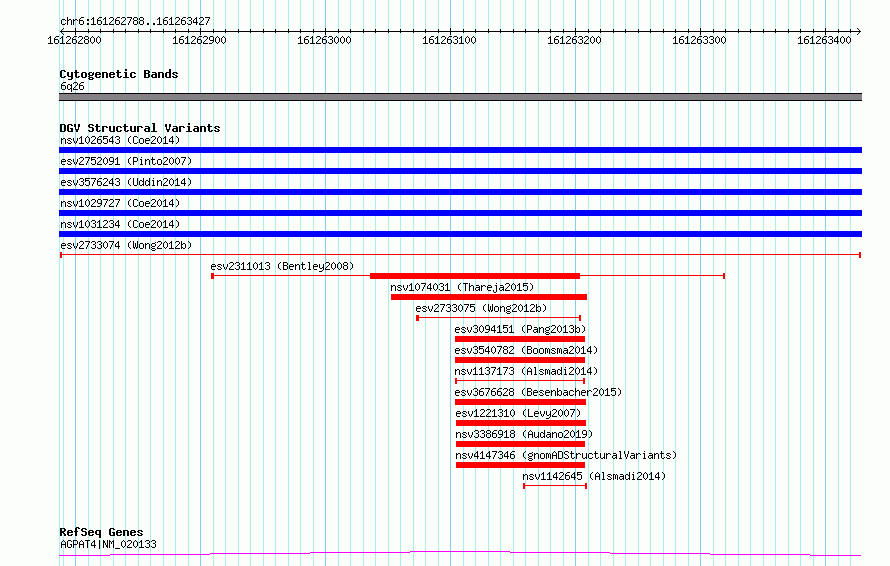Open the esv2311013 (Bentley2008) variant
The image size is (890, 566).
tap(282, 266)
